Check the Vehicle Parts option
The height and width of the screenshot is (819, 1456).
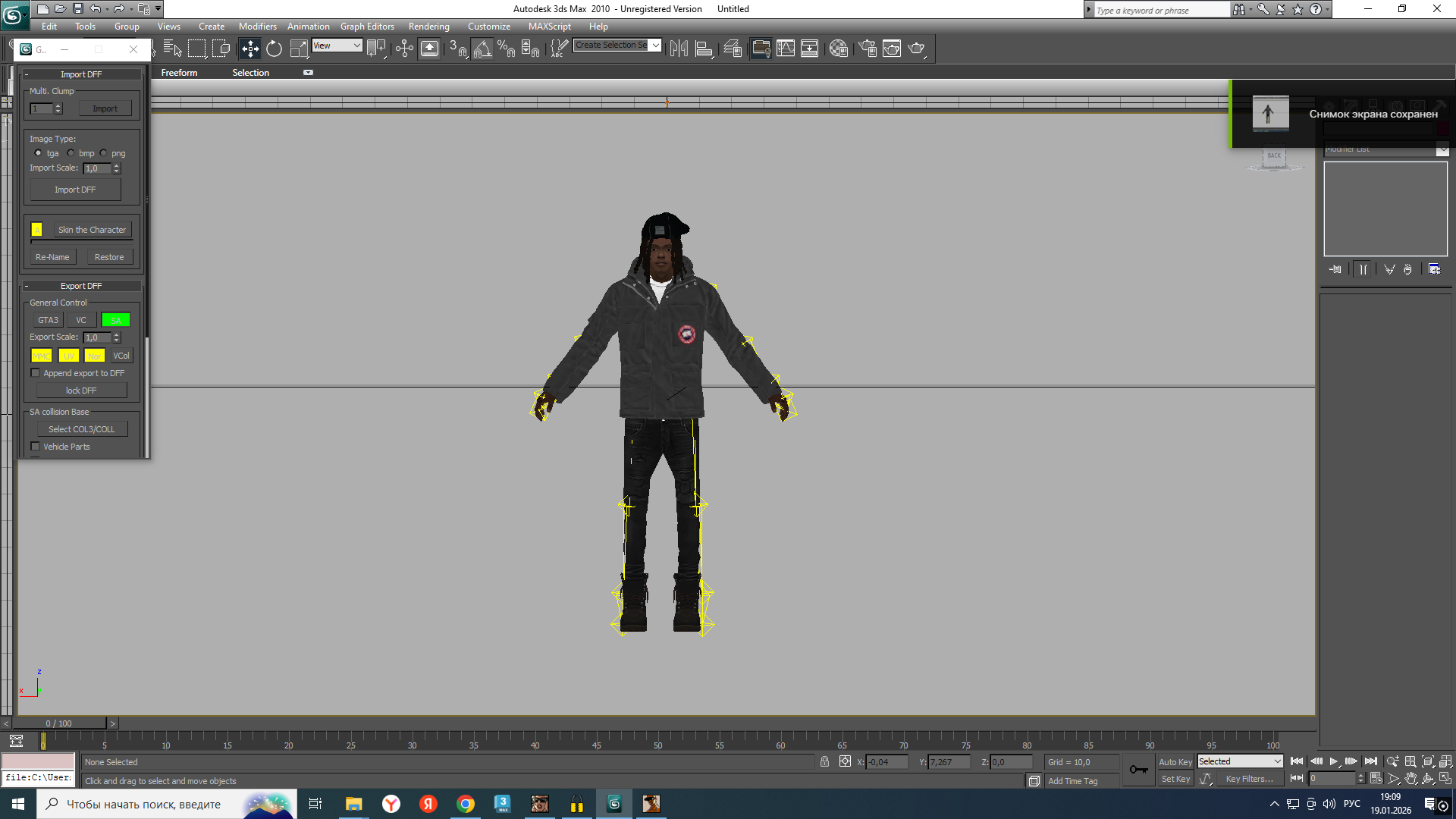[x=35, y=447]
